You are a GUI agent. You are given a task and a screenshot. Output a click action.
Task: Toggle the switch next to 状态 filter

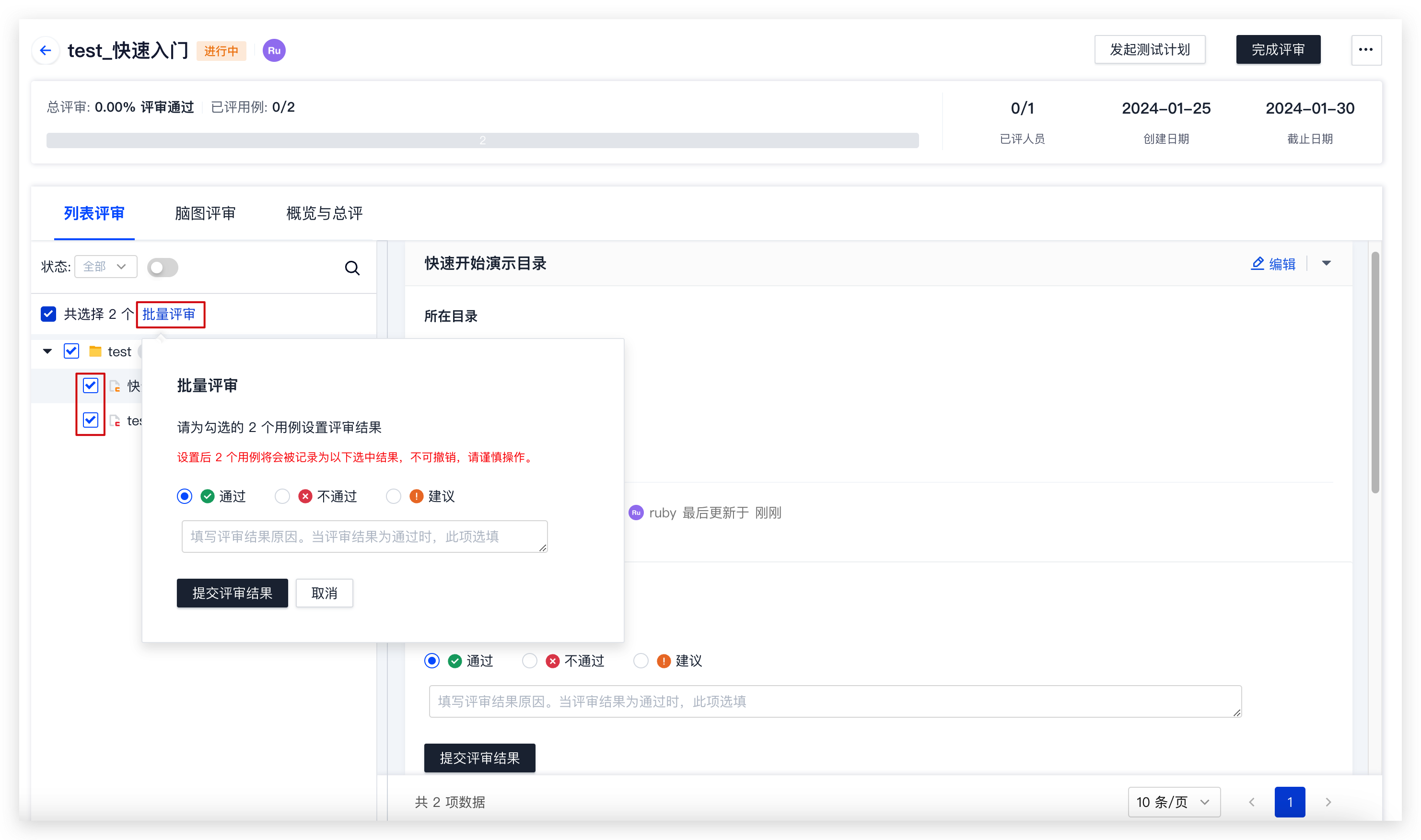pyautogui.click(x=163, y=267)
